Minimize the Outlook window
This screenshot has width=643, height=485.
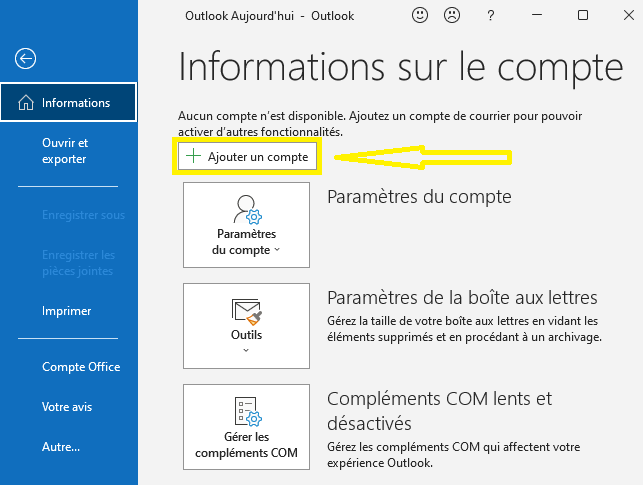537,16
